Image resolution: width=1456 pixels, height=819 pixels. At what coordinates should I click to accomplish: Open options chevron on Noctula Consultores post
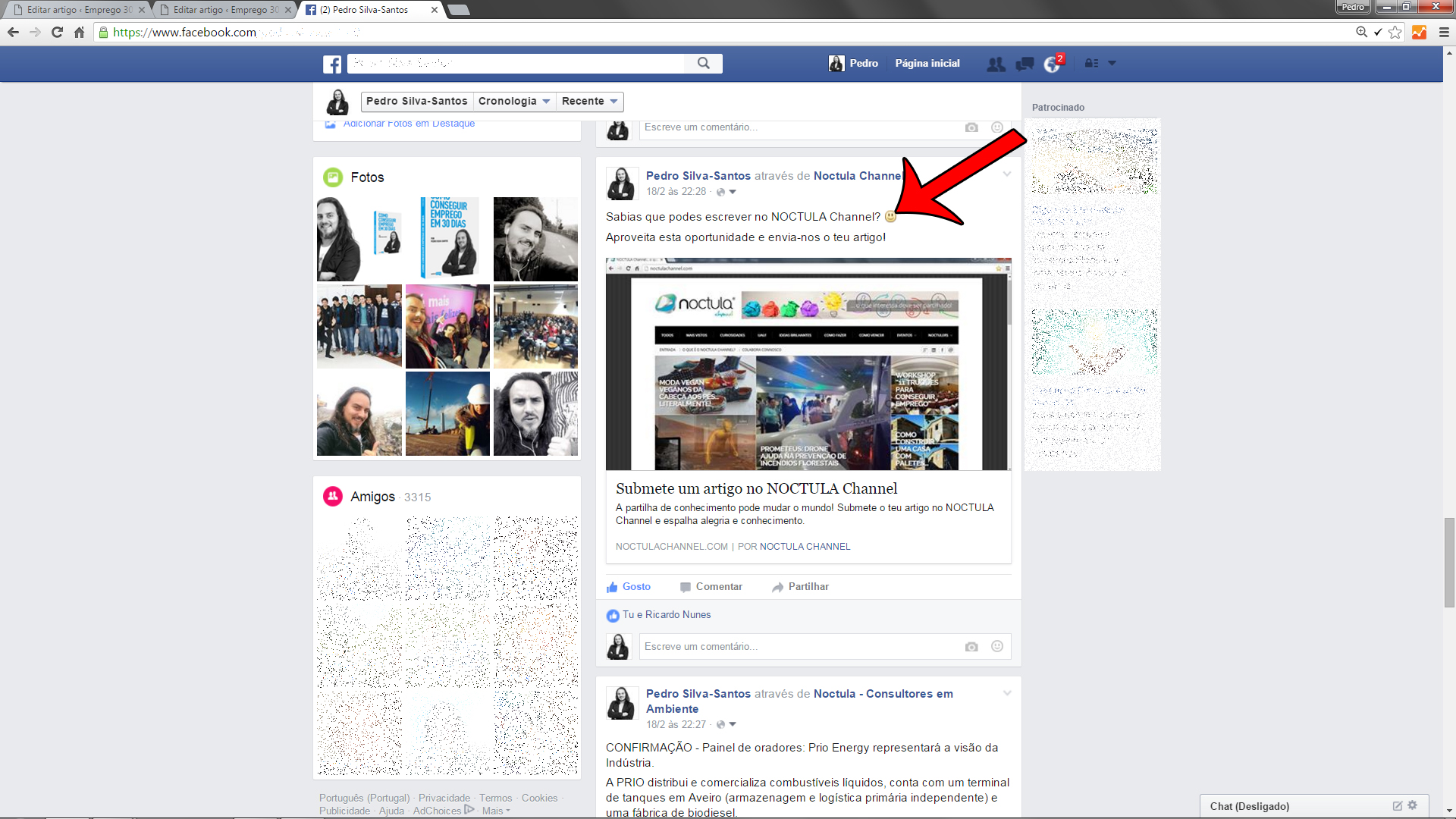[1007, 693]
